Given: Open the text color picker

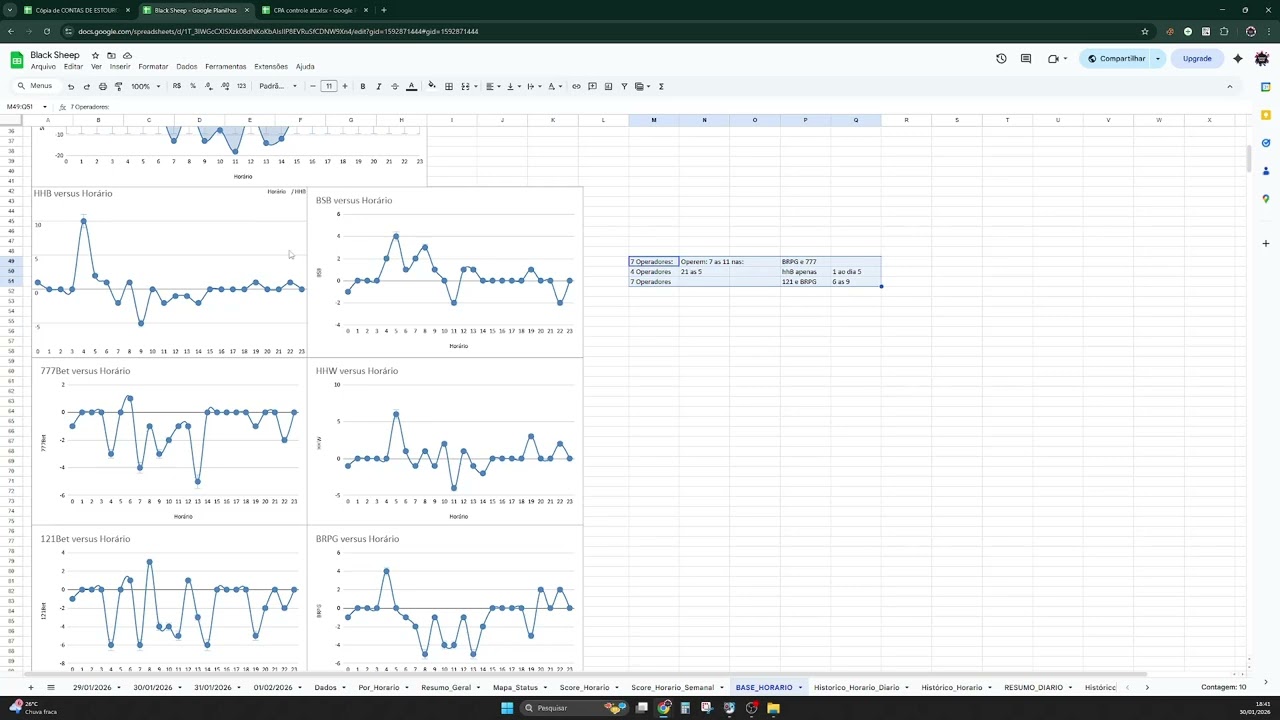Looking at the screenshot, I should (411, 86).
